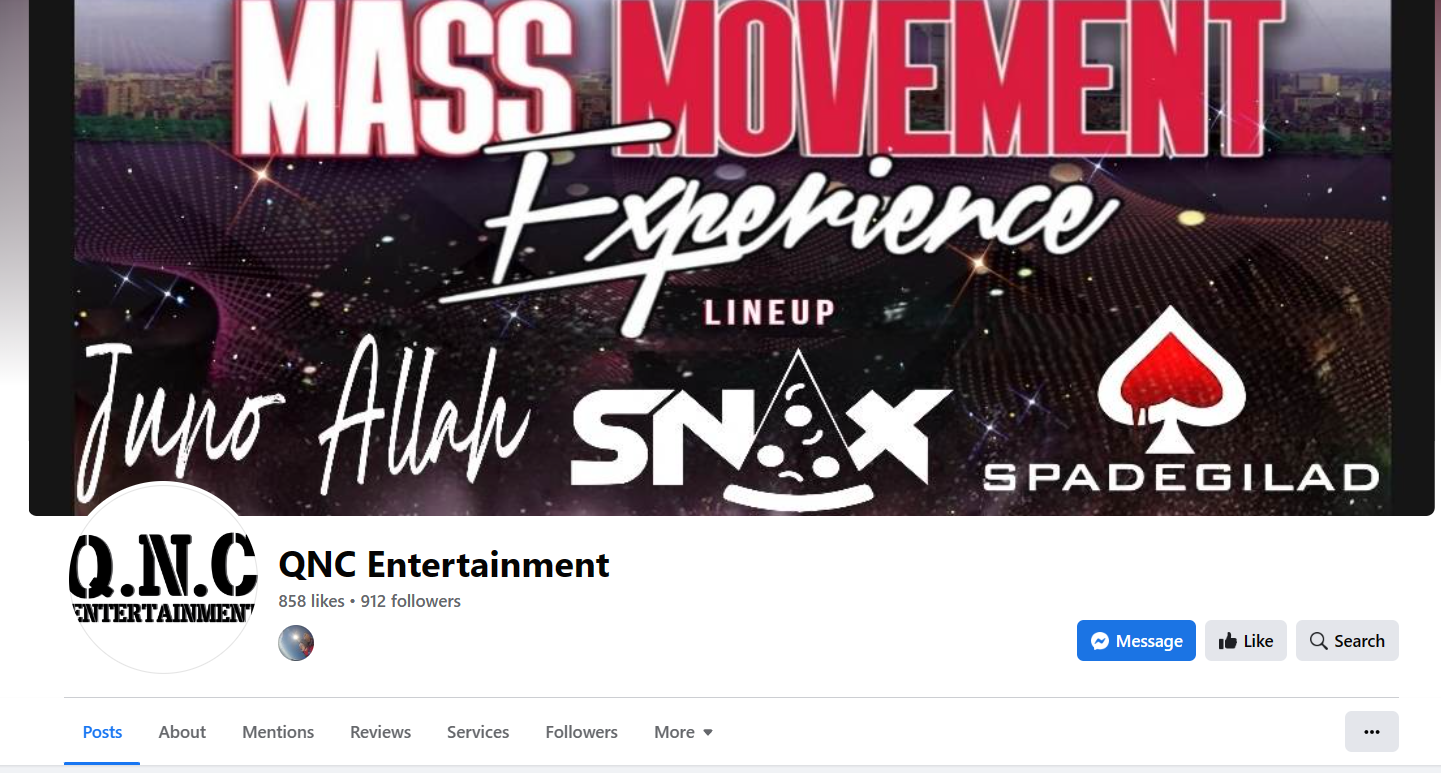
Task: Select the Services tab
Action: point(478,732)
